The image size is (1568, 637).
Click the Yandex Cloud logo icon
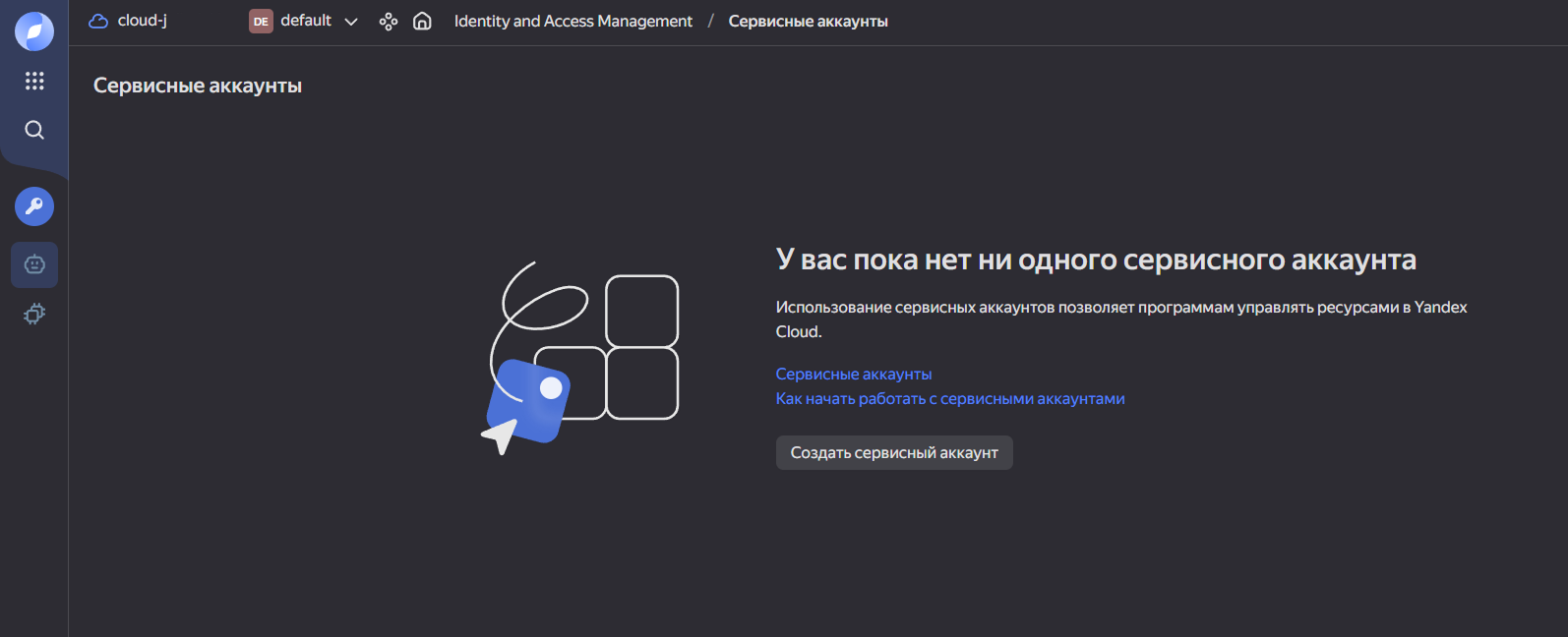pyautogui.click(x=34, y=31)
